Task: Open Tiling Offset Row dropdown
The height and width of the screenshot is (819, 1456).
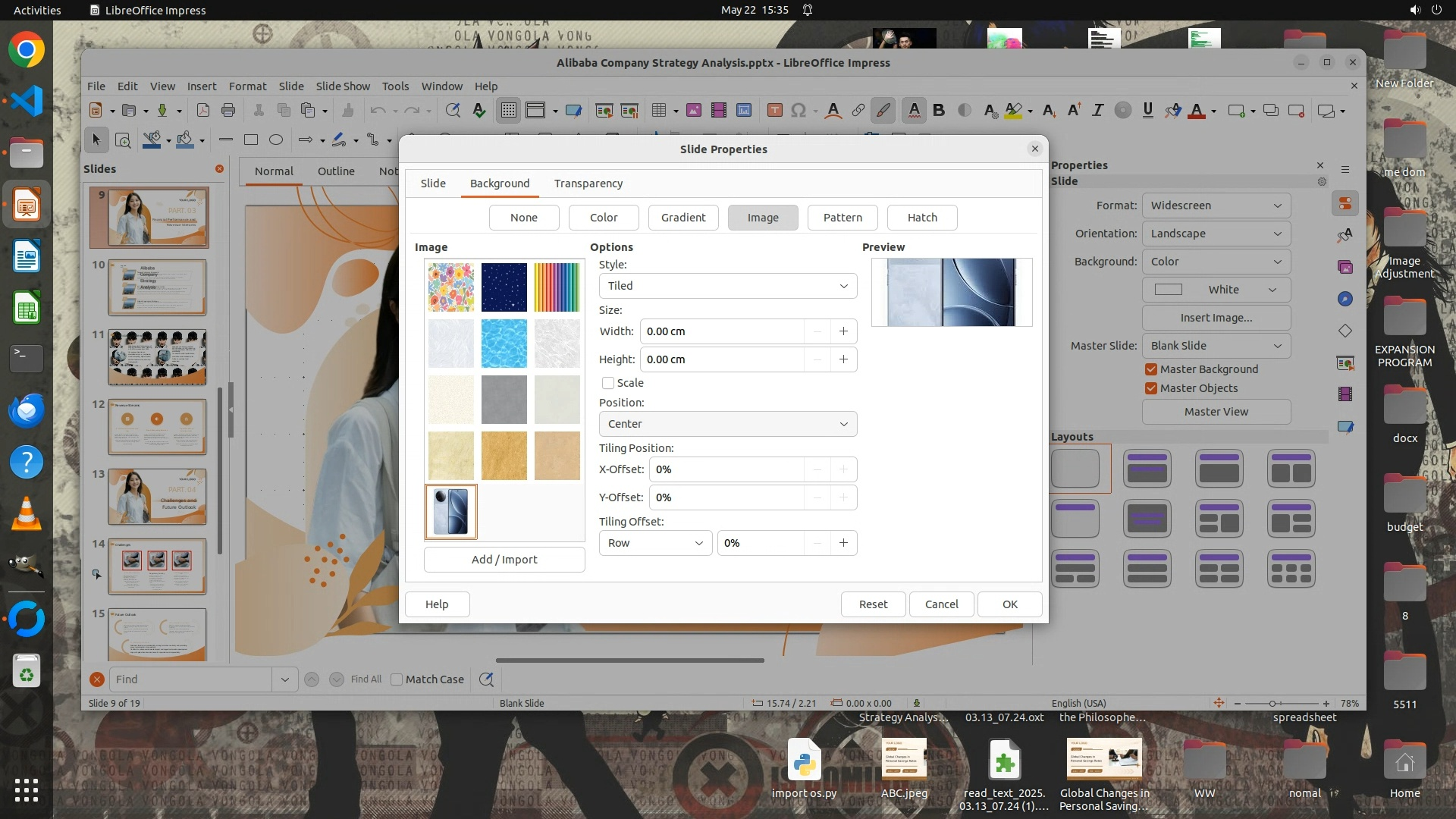Action: 655,543
